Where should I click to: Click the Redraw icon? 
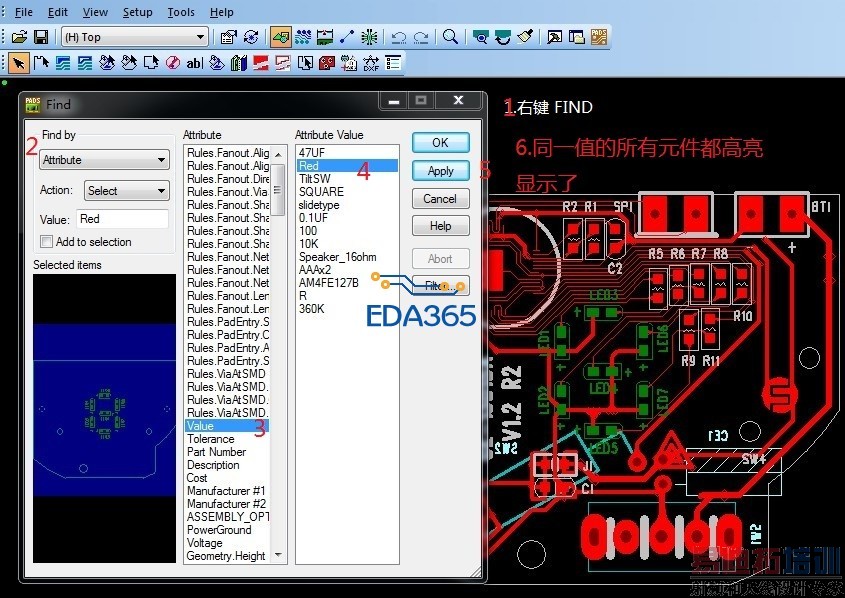point(502,37)
